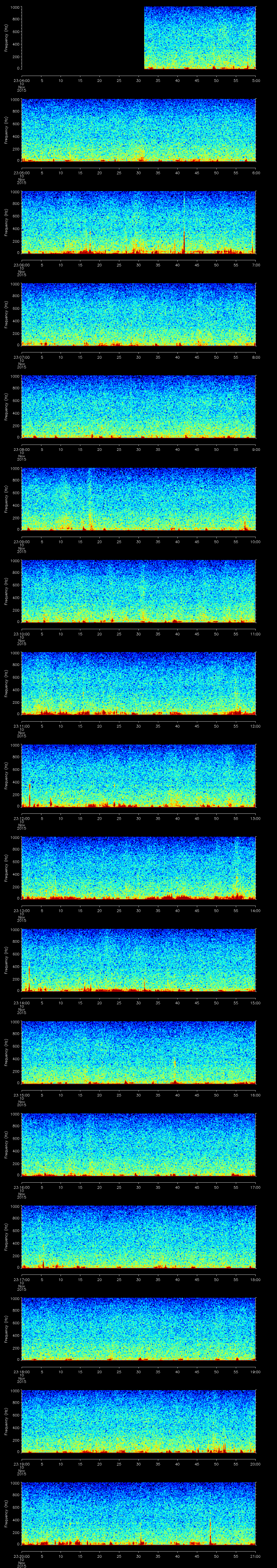This screenshot has width=277, height=1568.
Task: Open the spectrogram panel starting at 23:05:00
Action: [x=139, y=130]
